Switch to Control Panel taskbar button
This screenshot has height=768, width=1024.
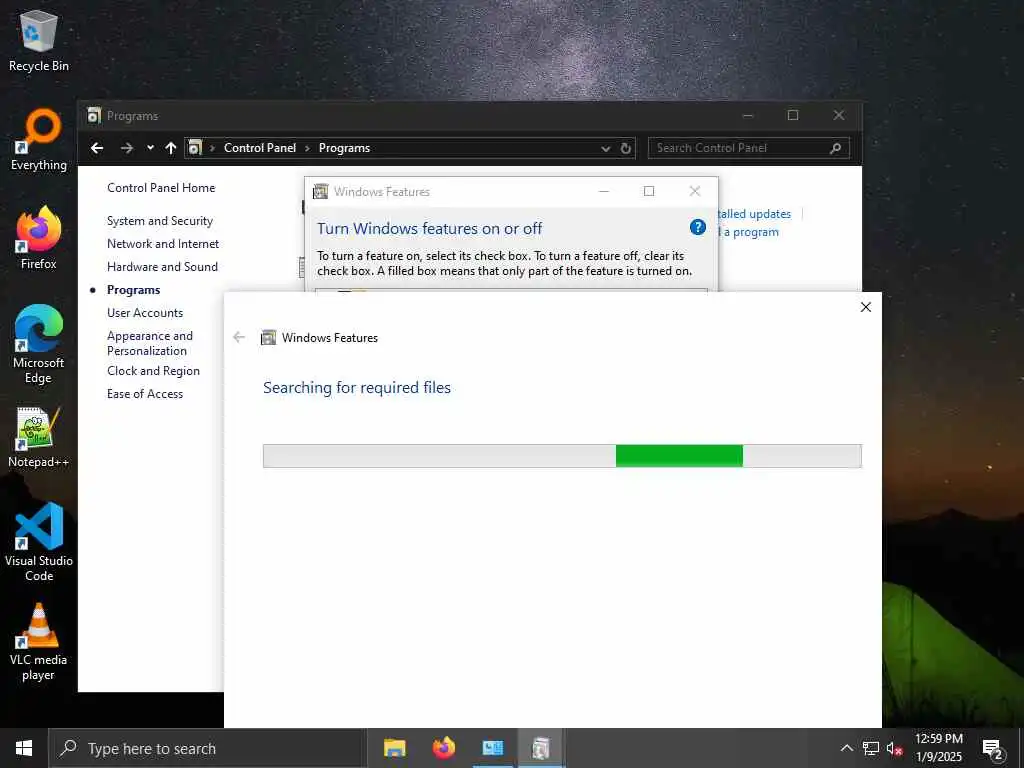click(x=492, y=748)
